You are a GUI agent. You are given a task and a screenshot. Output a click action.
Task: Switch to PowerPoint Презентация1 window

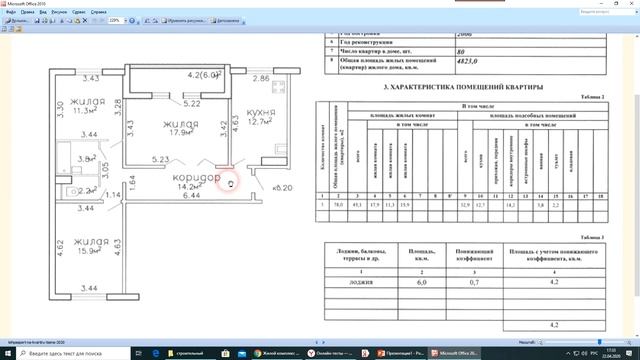(x=400, y=353)
